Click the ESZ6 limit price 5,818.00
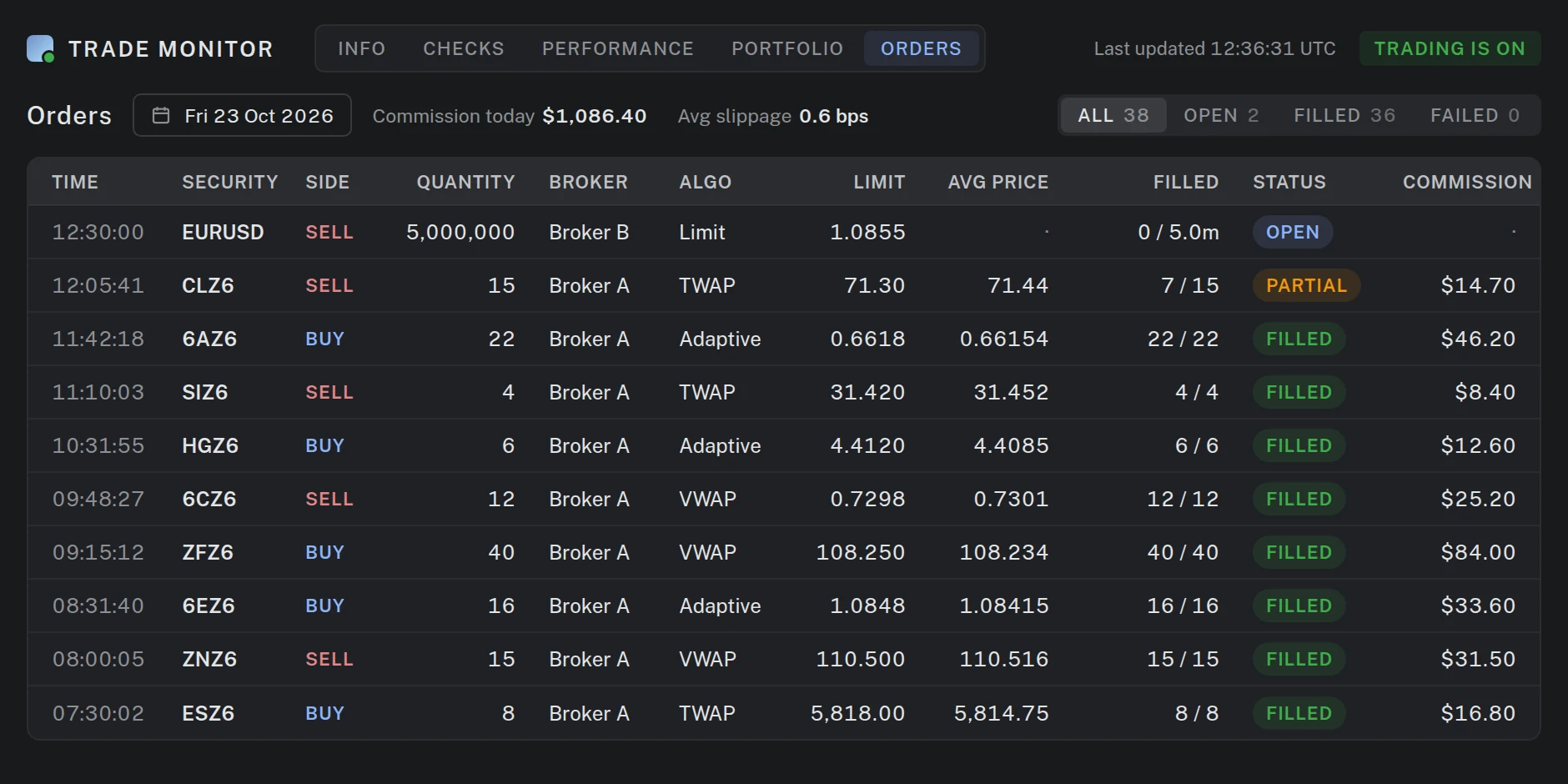Viewport: 1568px width, 784px height. click(x=857, y=713)
